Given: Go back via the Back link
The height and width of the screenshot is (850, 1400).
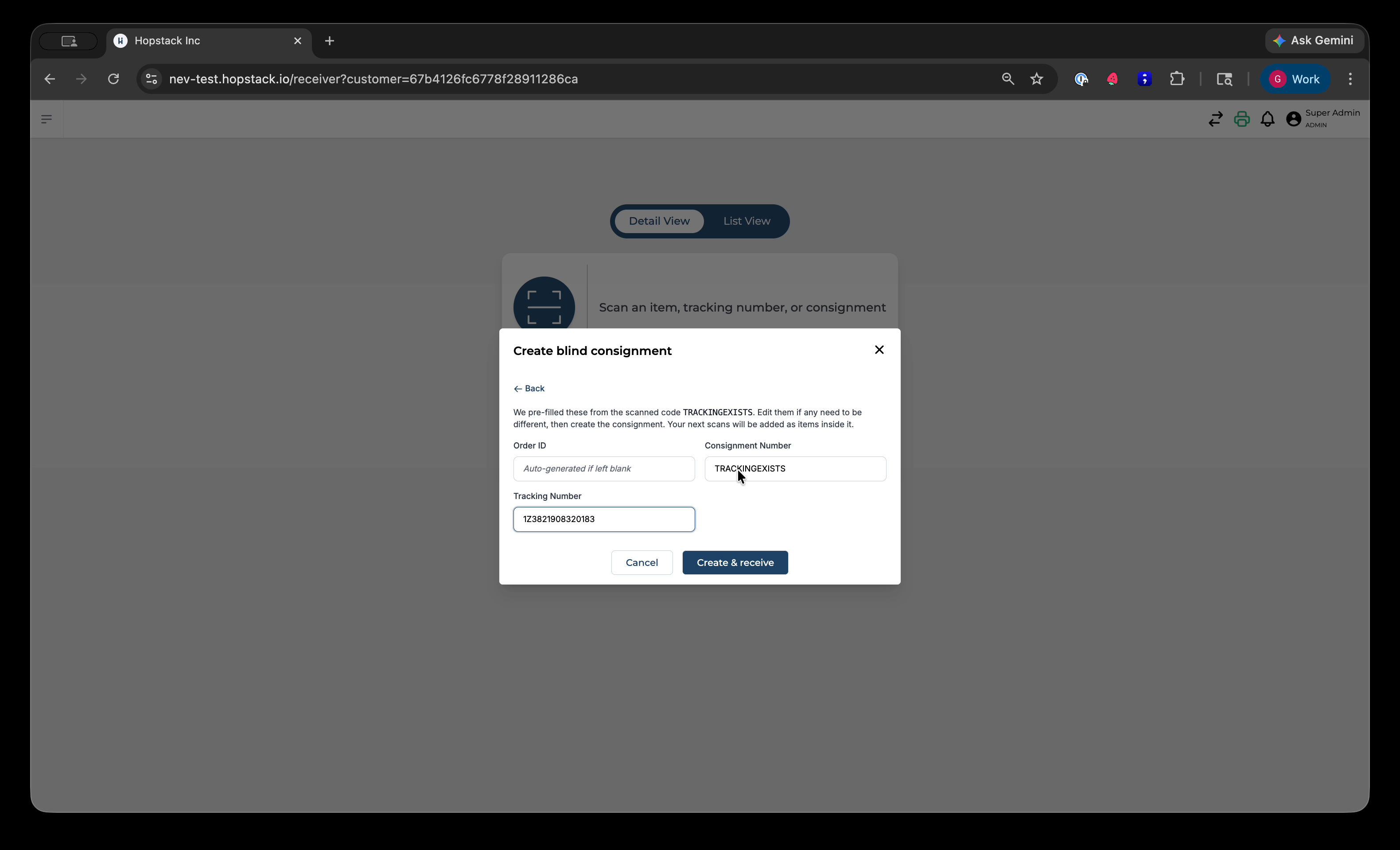Looking at the screenshot, I should [529, 389].
